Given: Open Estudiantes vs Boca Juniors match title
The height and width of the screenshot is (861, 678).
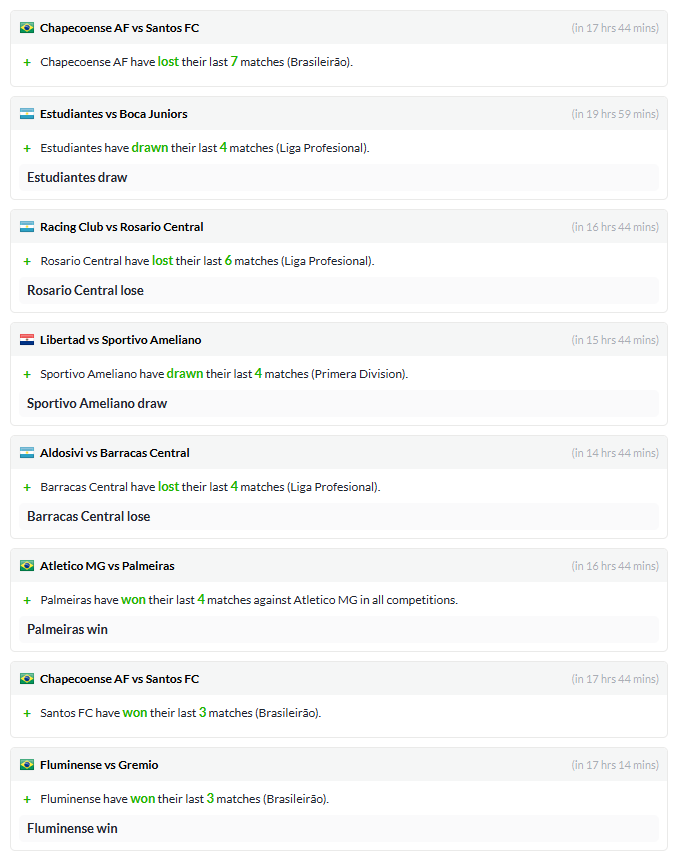Looking at the screenshot, I should [x=114, y=114].
